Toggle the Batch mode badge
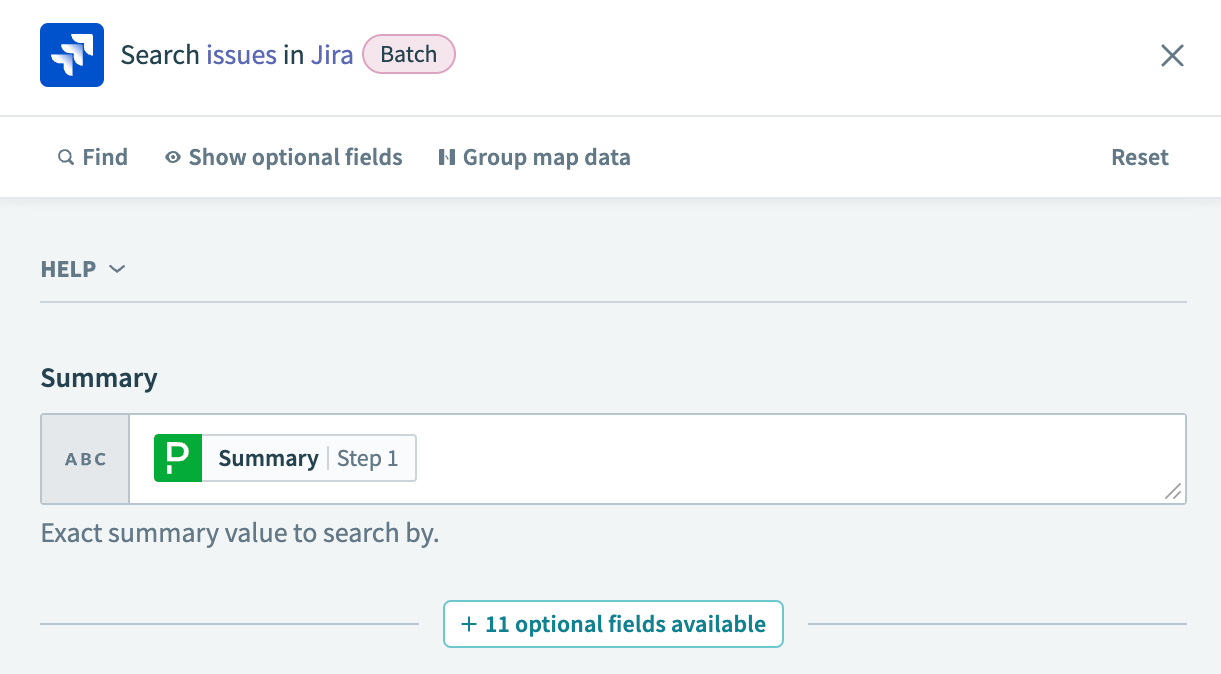Image resolution: width=1221 pixels, height=674 pixels. click(x=408, y=54)
